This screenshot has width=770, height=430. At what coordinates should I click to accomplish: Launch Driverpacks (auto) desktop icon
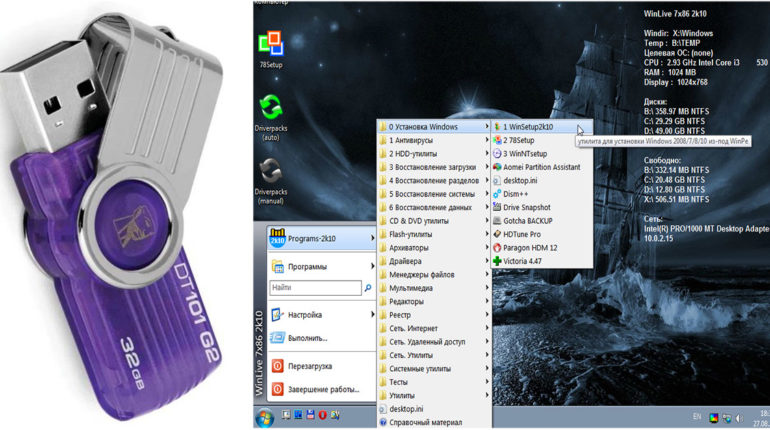tap(268, 108)
